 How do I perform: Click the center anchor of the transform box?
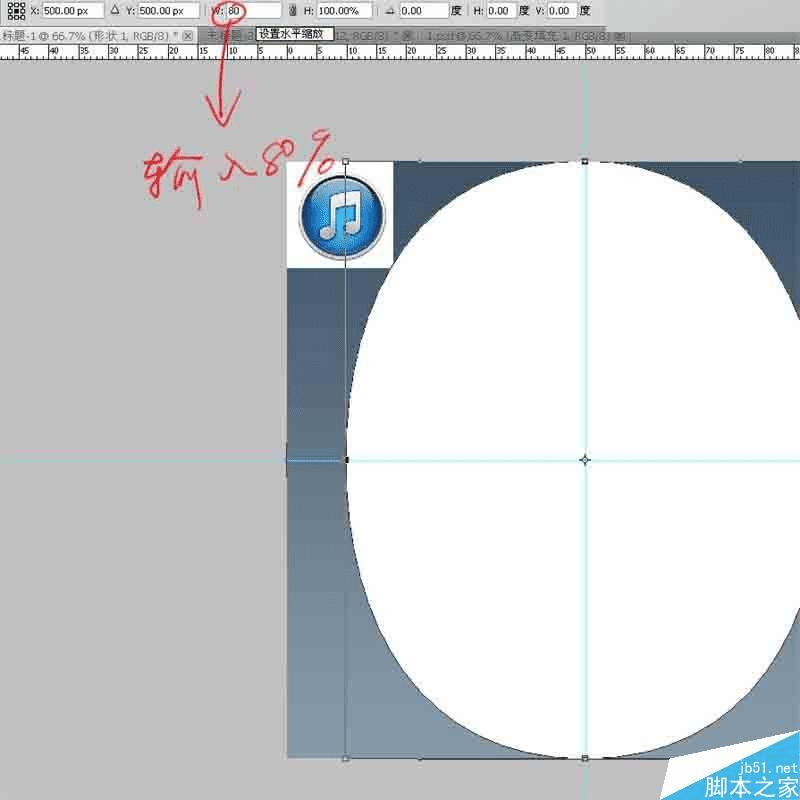[x=584, y=459]
